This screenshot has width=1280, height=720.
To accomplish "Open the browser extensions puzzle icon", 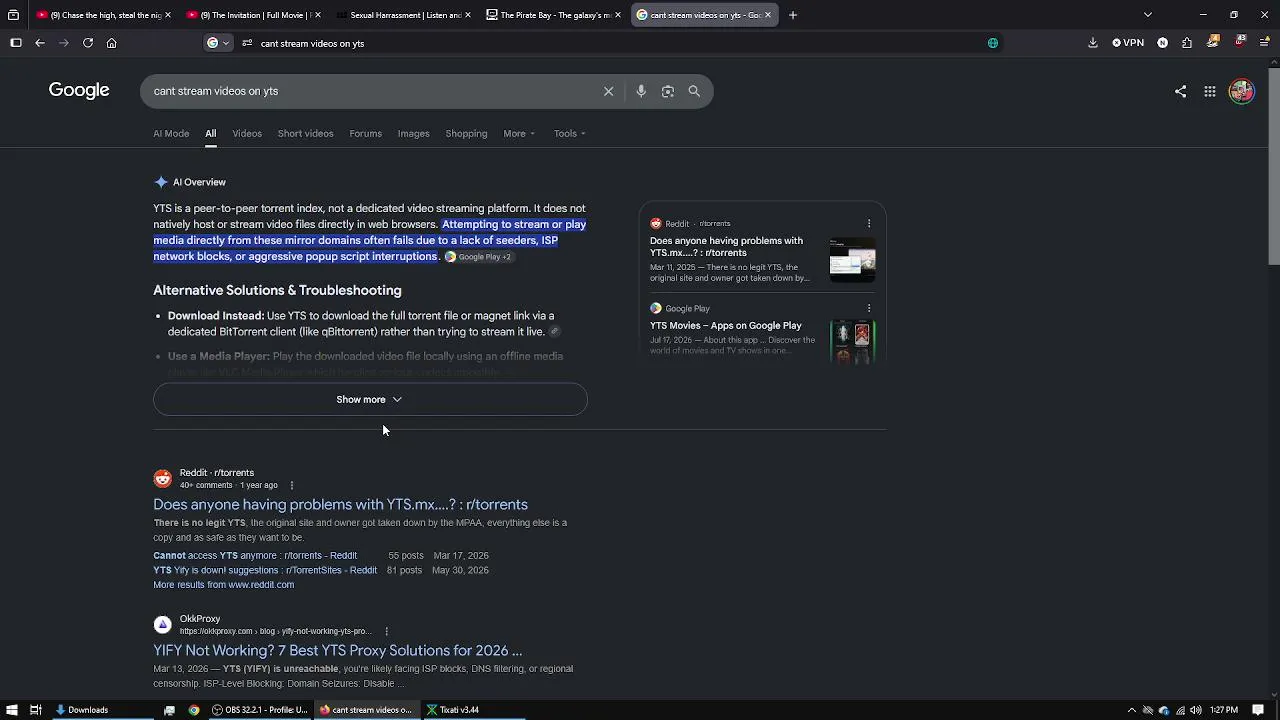I will (1187, 43).
